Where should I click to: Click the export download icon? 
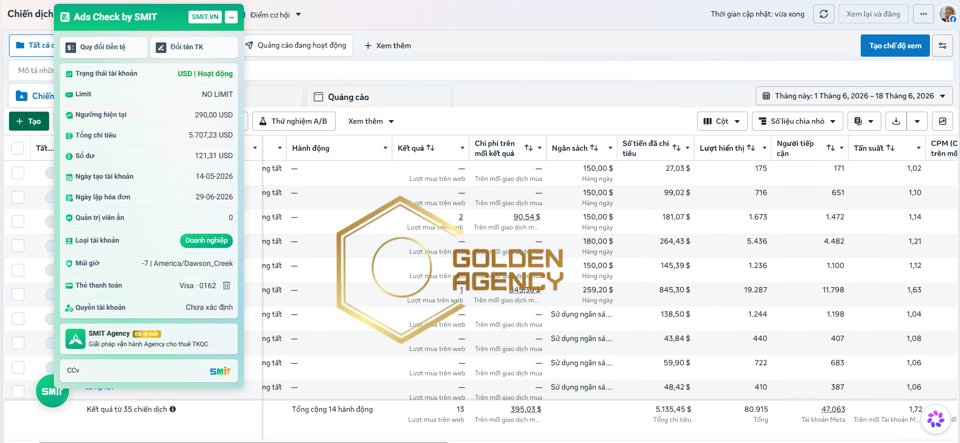896,121
